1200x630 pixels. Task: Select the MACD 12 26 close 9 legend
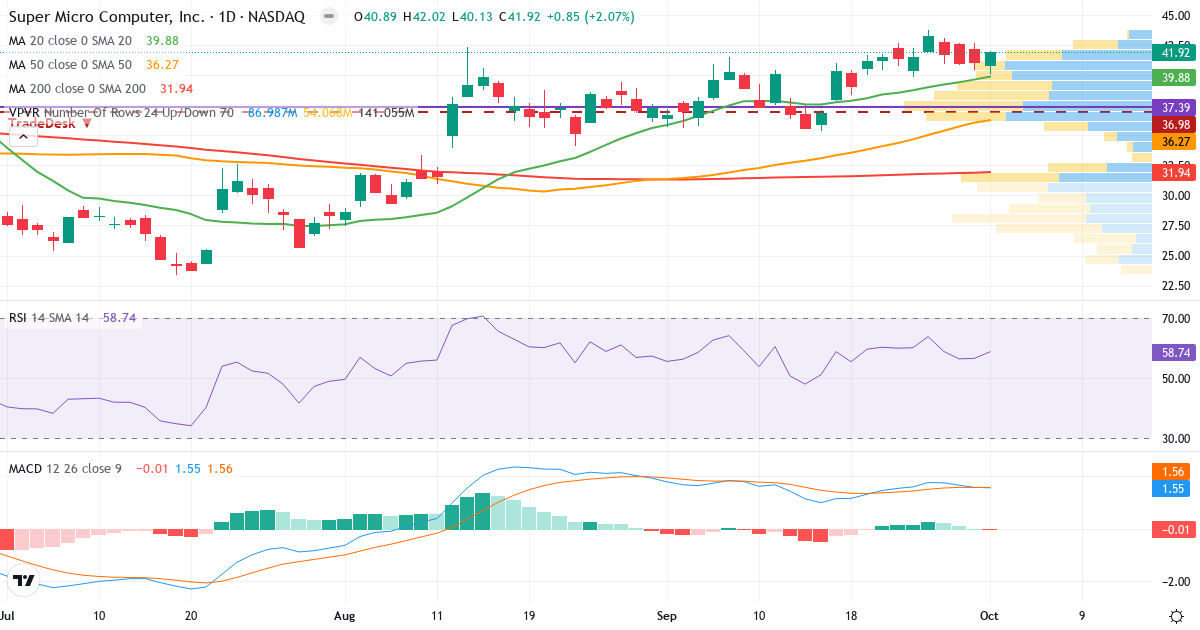tap(65, 468)
